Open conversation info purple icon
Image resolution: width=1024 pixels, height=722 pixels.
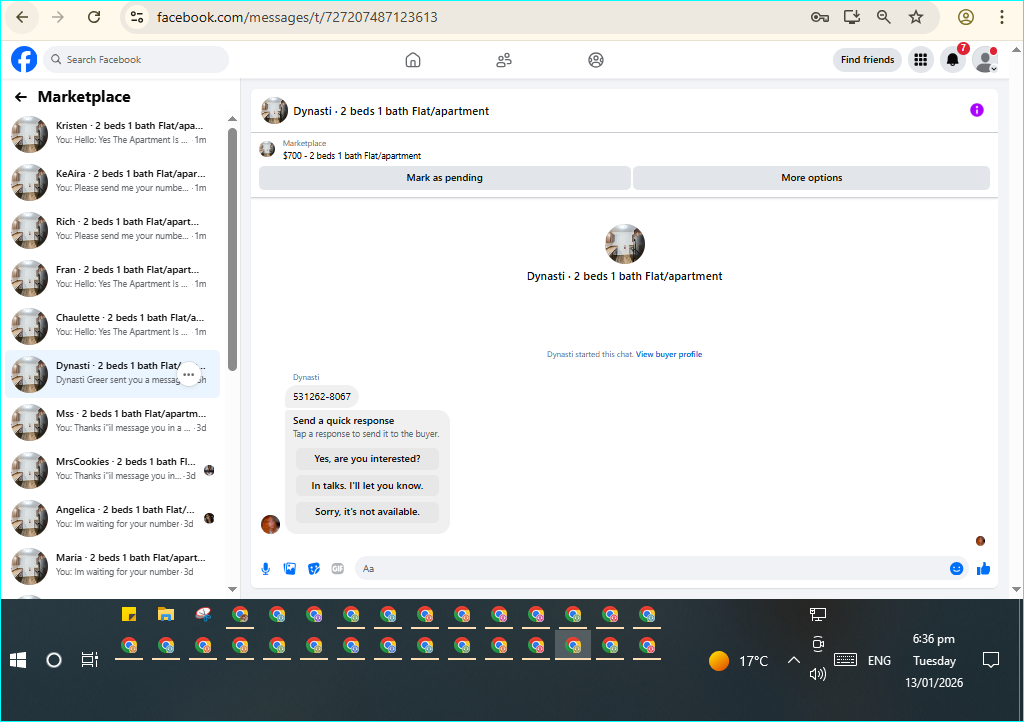point(976,110)
